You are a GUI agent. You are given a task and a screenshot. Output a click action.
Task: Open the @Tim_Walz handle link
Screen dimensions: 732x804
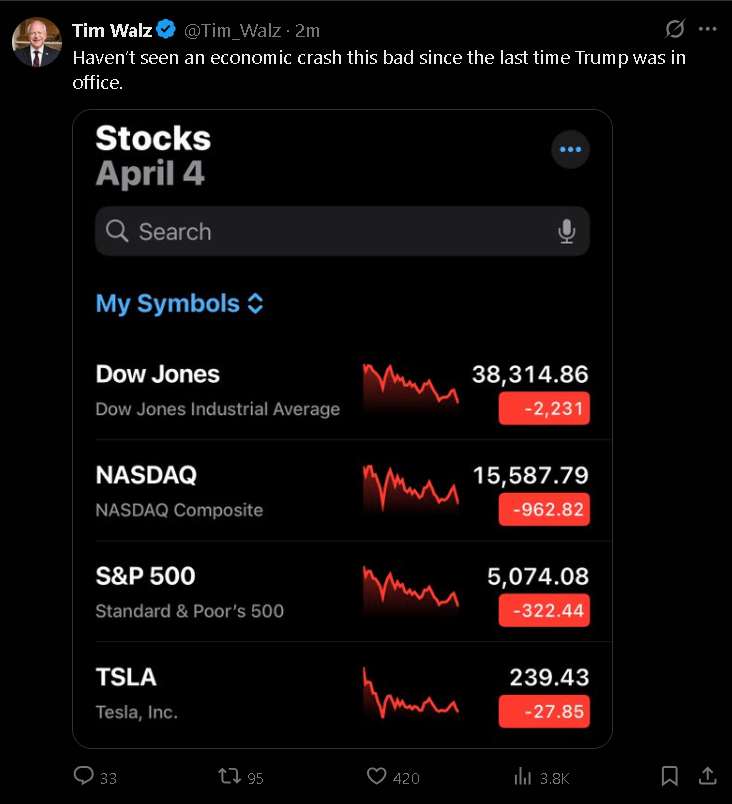(232, 31)
